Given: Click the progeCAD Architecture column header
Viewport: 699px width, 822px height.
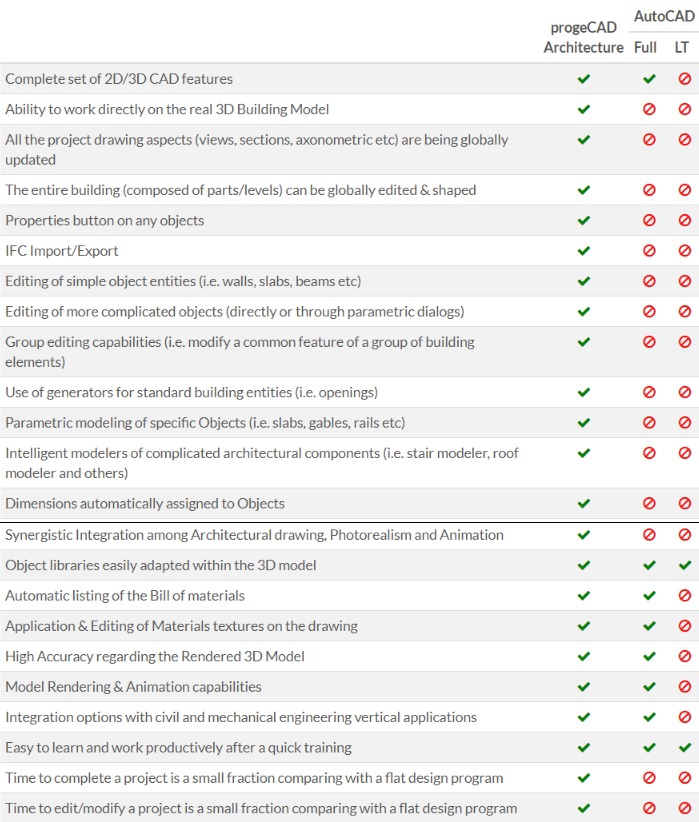Looking at the screenshot, I should tap(583, 37).
